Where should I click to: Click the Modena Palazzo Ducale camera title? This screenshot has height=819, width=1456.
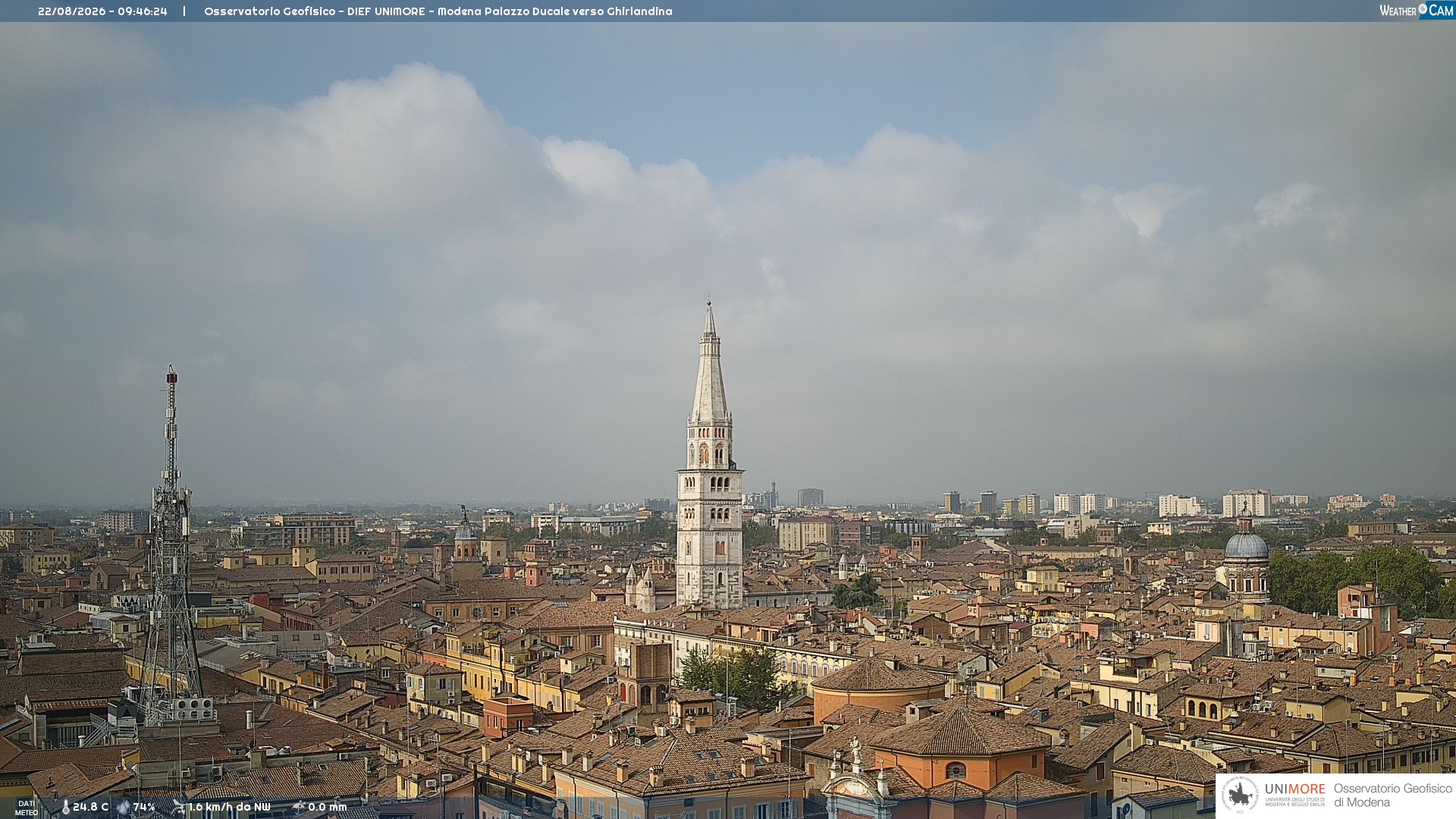point(438,11)
